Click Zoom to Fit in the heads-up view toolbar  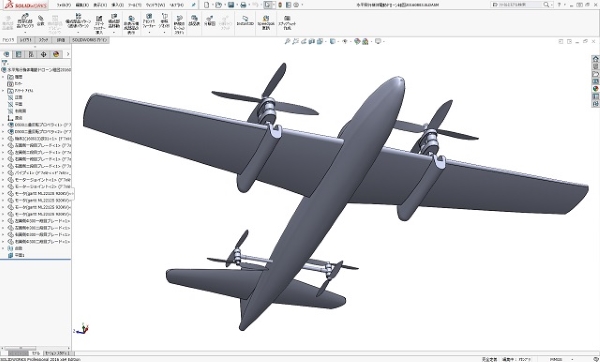[287, 41]
